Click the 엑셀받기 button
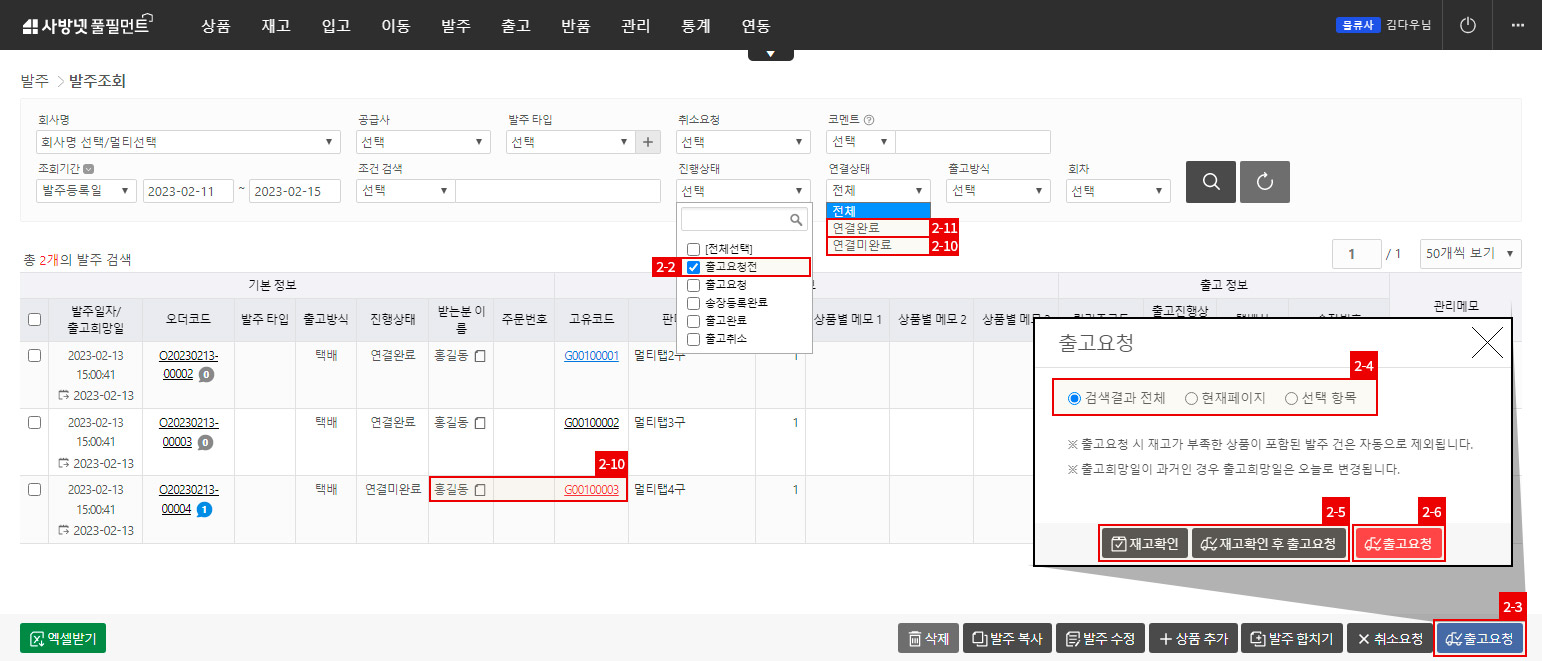The image size is (1542, 661). point(63,639)
